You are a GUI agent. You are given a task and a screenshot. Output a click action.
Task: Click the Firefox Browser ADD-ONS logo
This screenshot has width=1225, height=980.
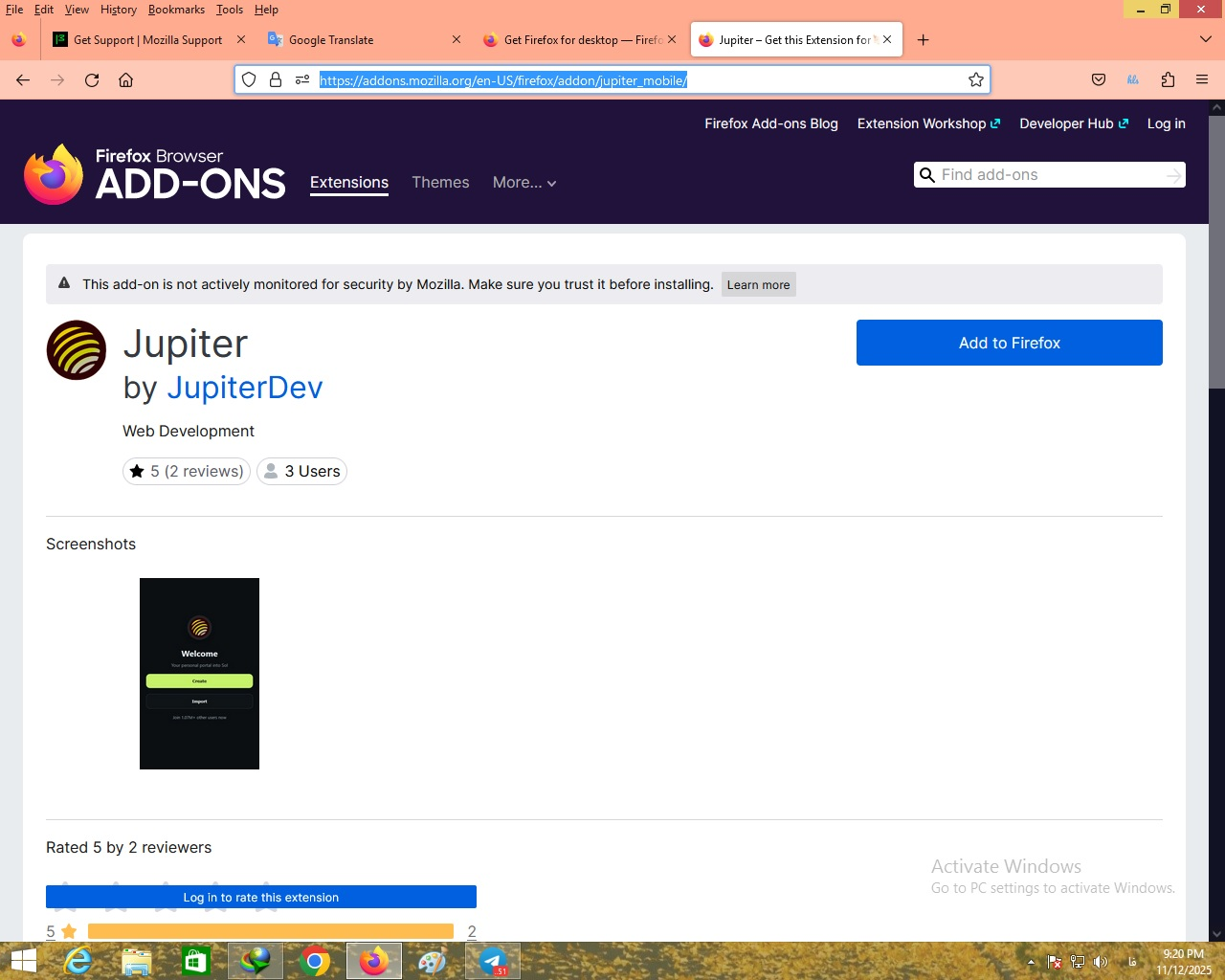click(155, 174)
